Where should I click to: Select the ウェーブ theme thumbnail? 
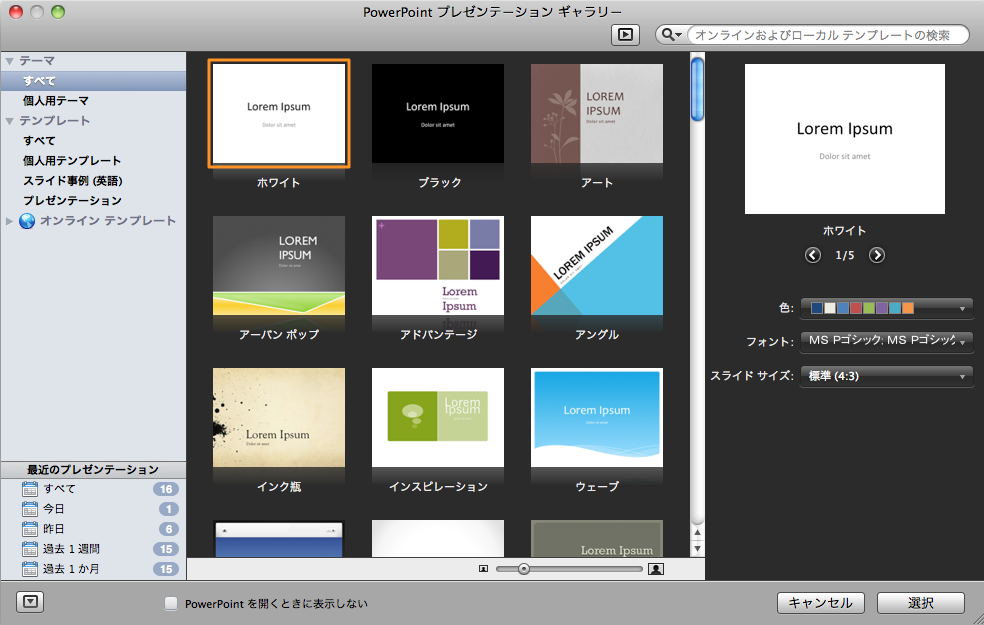point(597,417)
